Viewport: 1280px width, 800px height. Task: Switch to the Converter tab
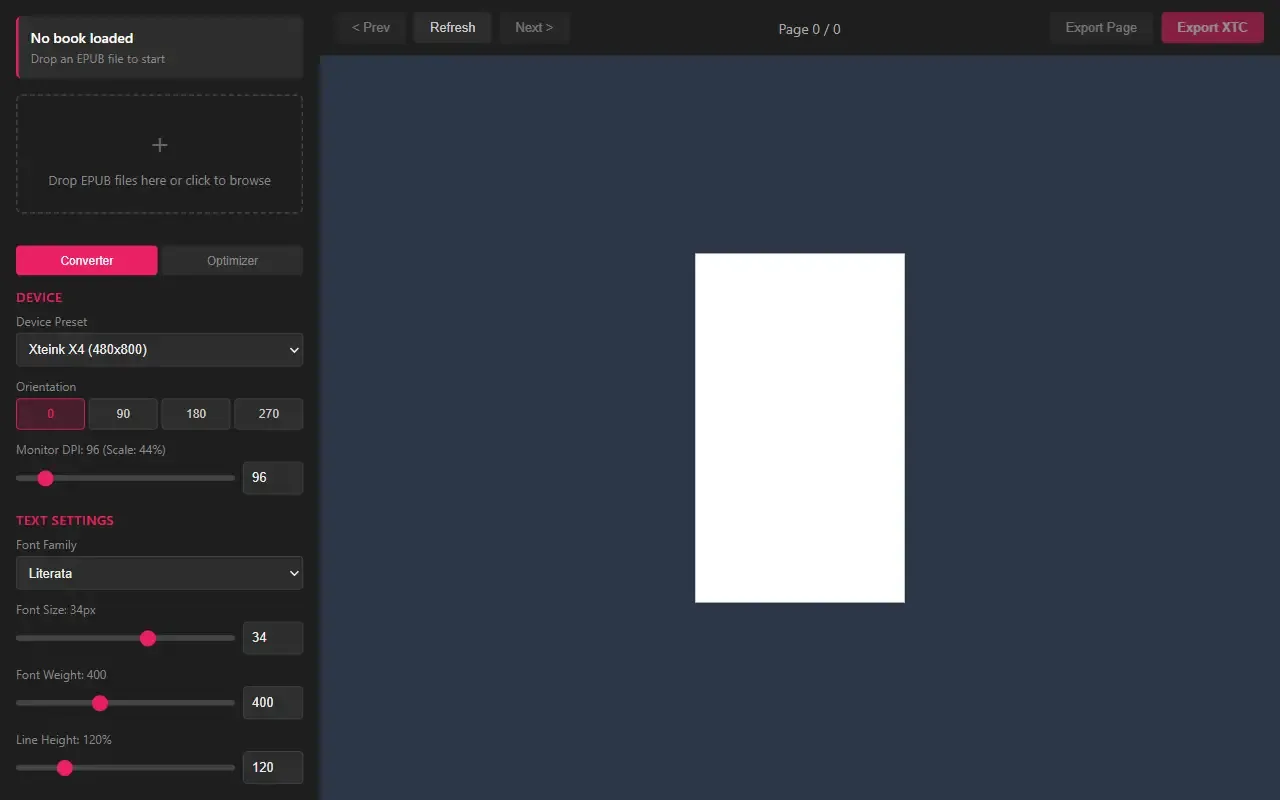(87, 260)
